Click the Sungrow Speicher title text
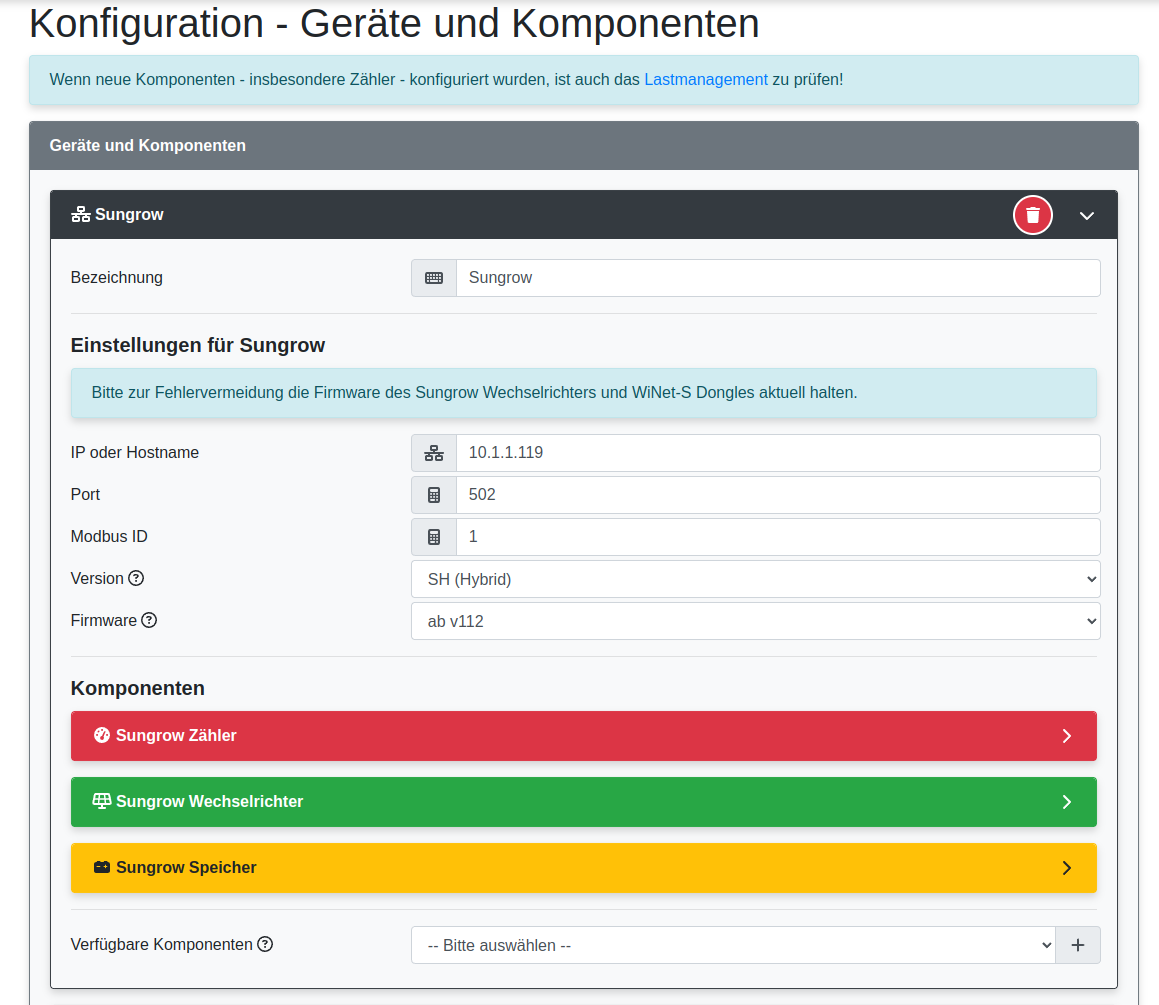The height and width of the screenshot is (1005, 1159). pyautogui.click(x=186, y=868)
